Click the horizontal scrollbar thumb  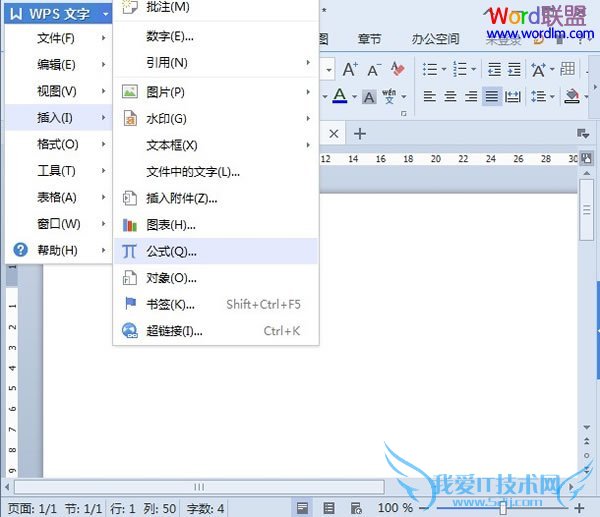(x=199, y=487)
